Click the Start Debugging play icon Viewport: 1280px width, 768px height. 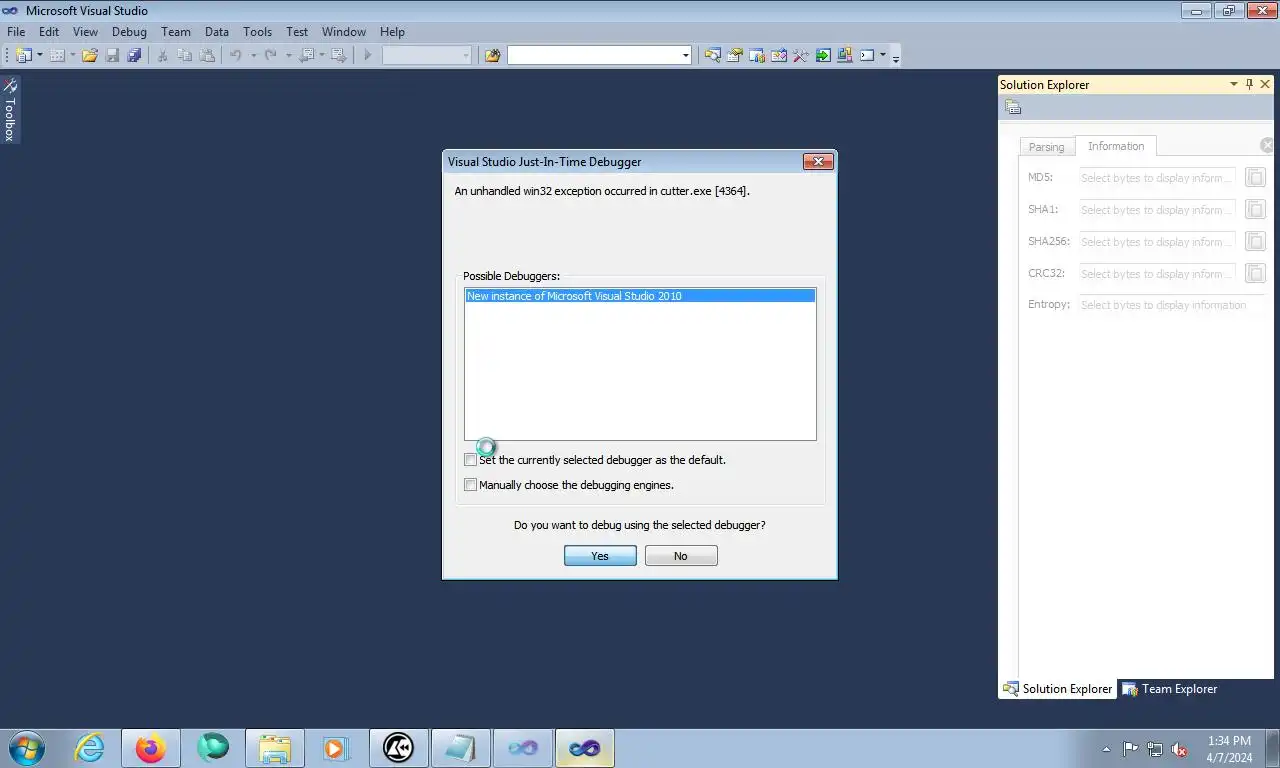[x=368, y=56]
